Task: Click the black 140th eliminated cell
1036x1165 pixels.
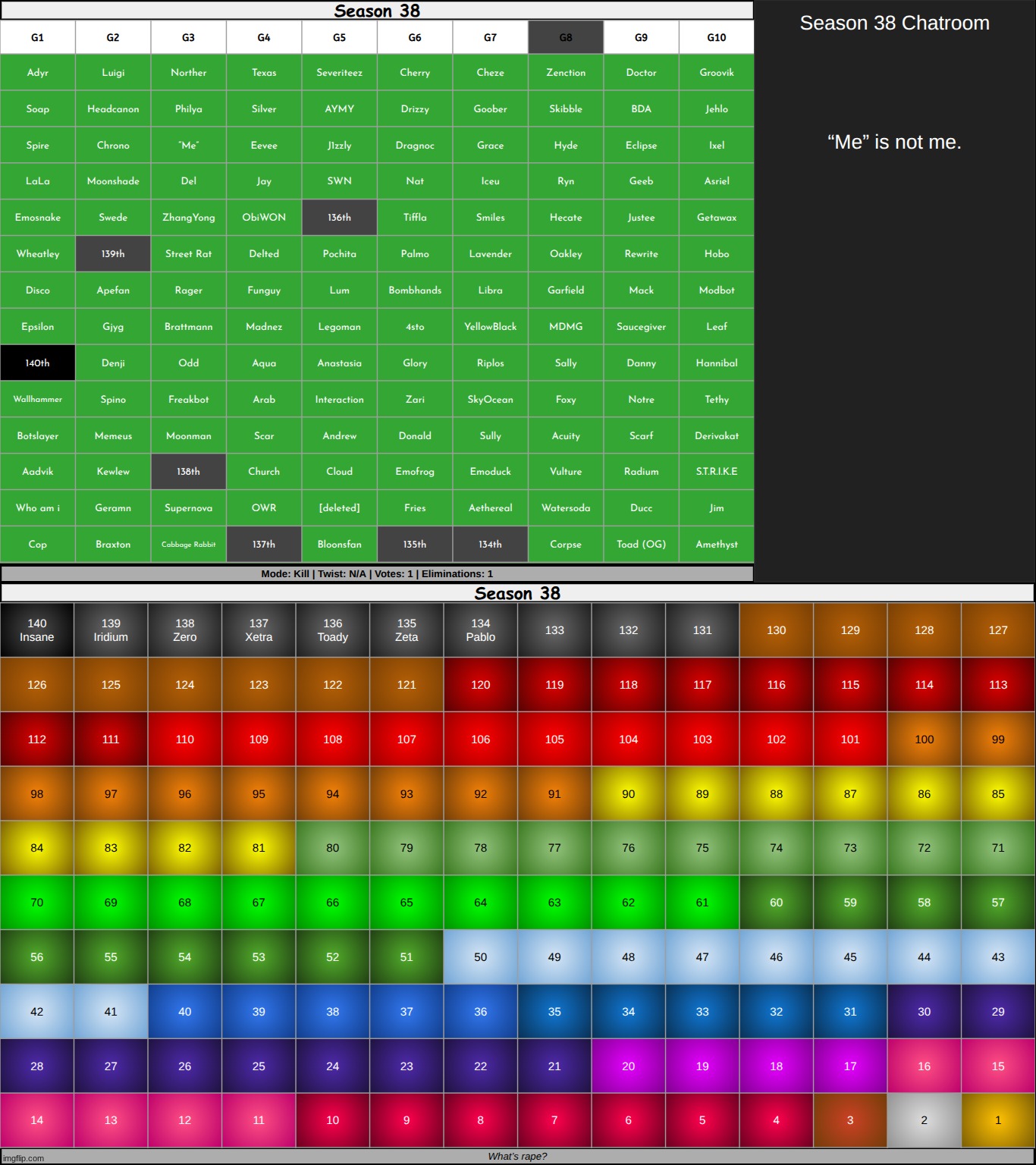Action: tap(37, 363)
